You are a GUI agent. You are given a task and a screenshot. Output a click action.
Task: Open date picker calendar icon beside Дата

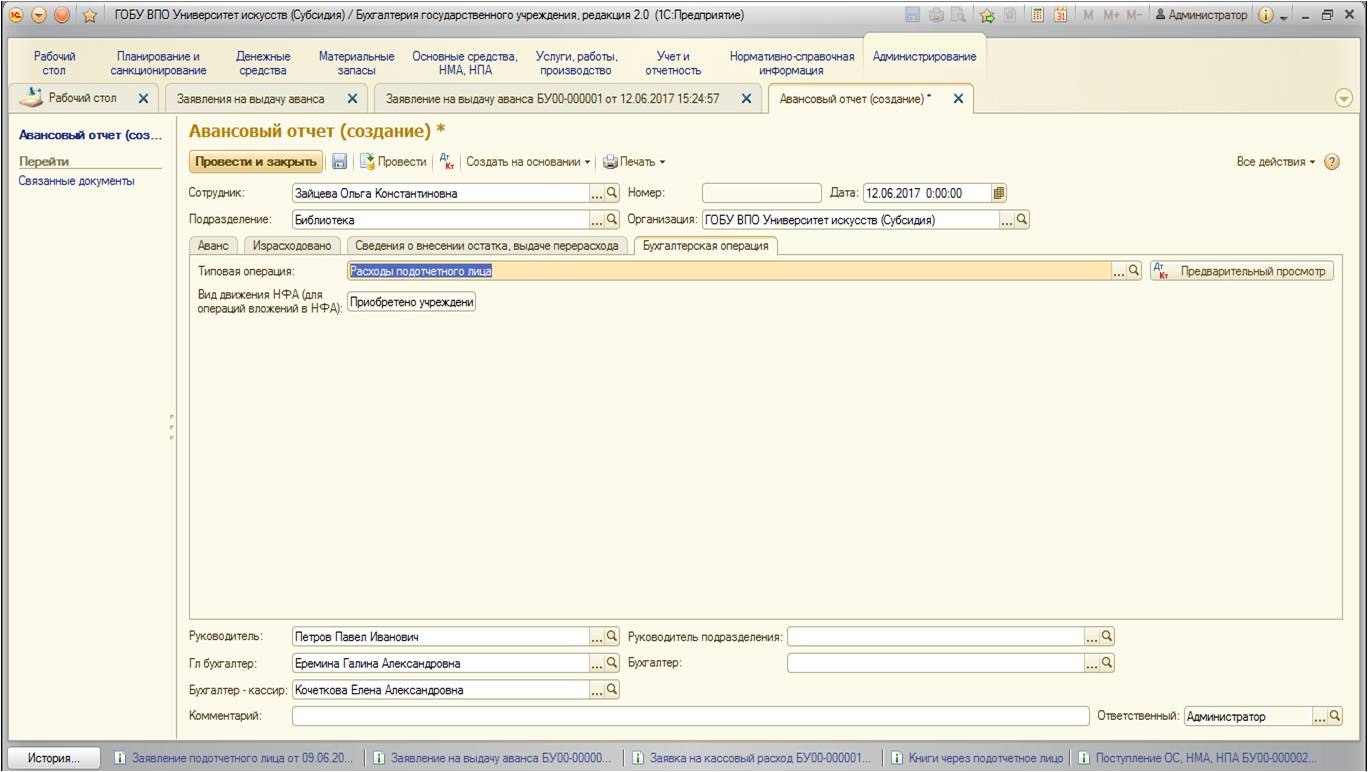998,193
